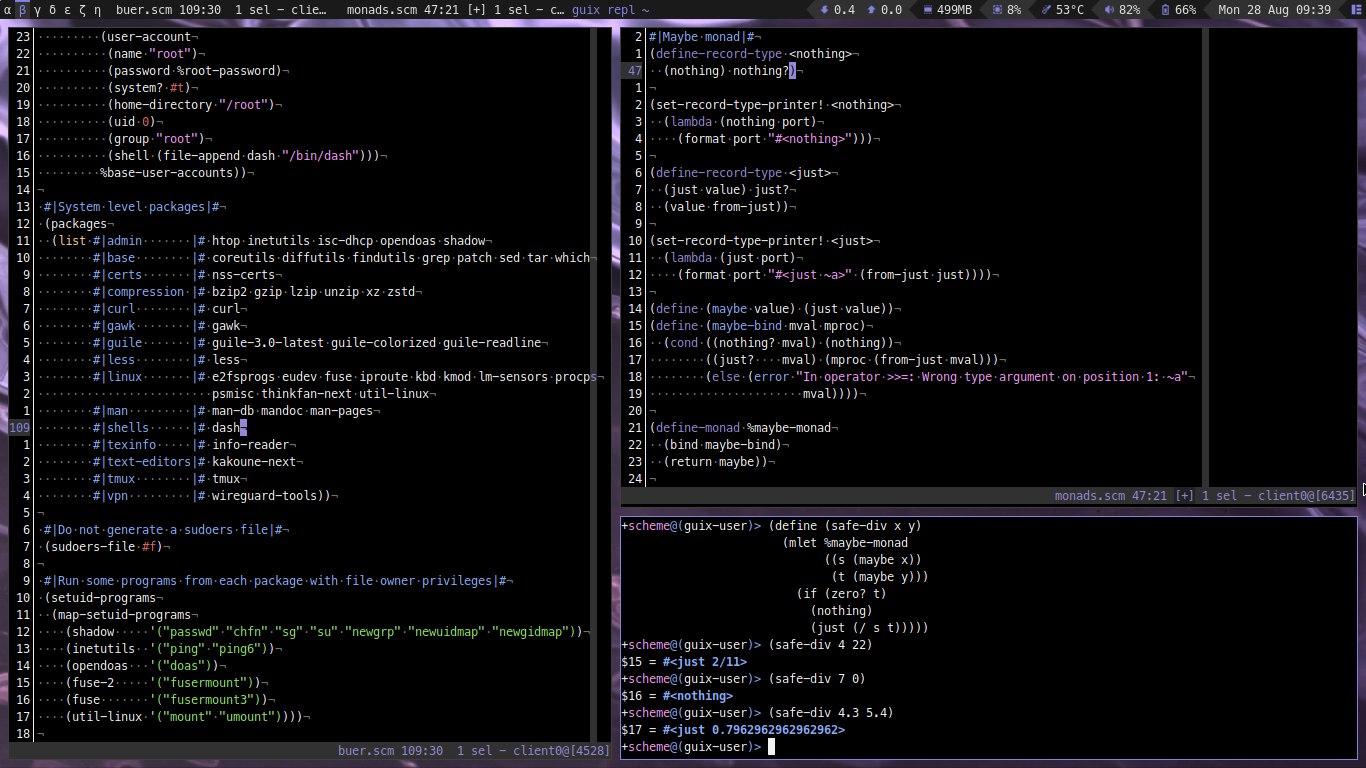Switch to workspace ζ
The height and width of the screenshot is (768, 1366).
click(81, 9)
